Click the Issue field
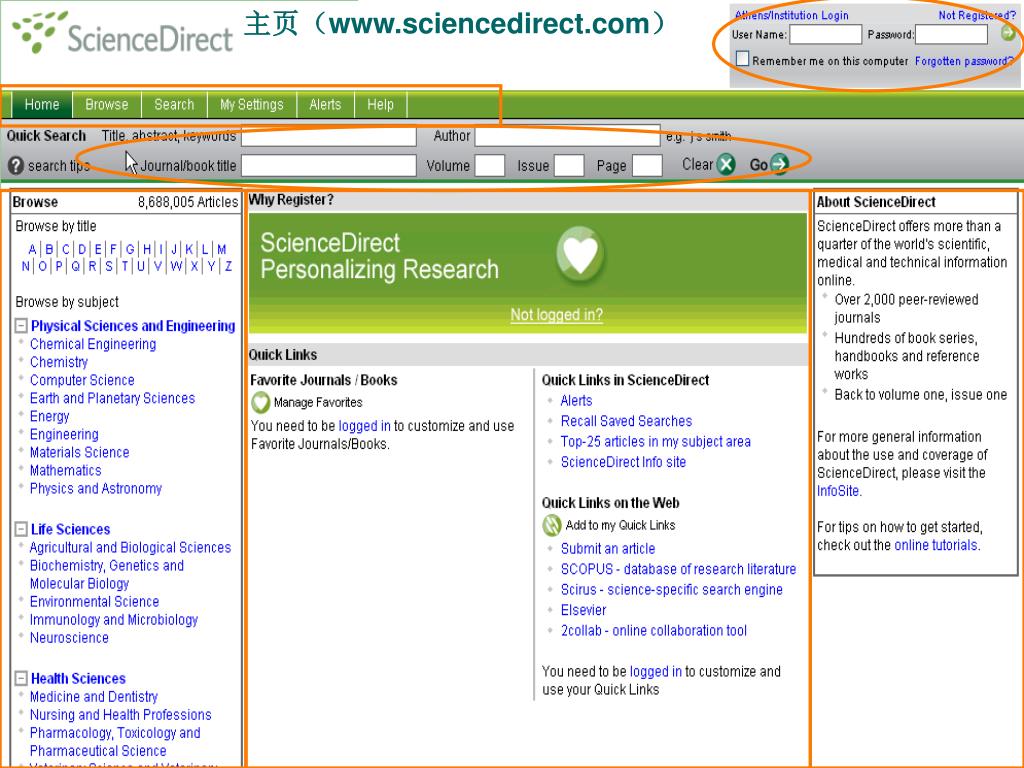The height and width of the screenshot is (768, 1024). 569,165
